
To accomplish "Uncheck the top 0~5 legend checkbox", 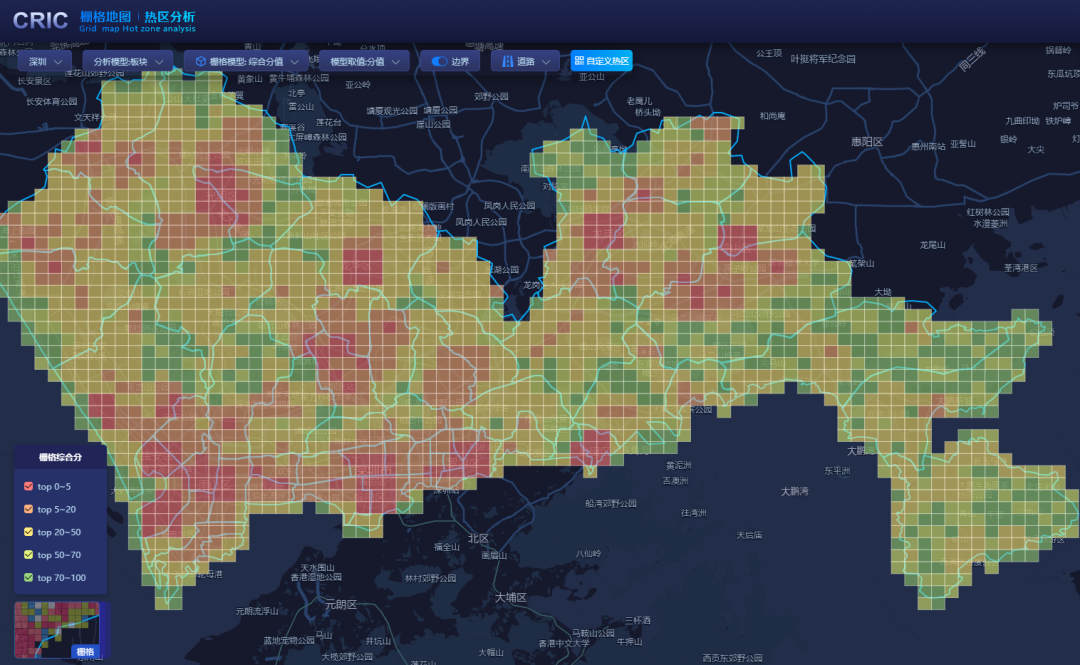I will point(29,487).
